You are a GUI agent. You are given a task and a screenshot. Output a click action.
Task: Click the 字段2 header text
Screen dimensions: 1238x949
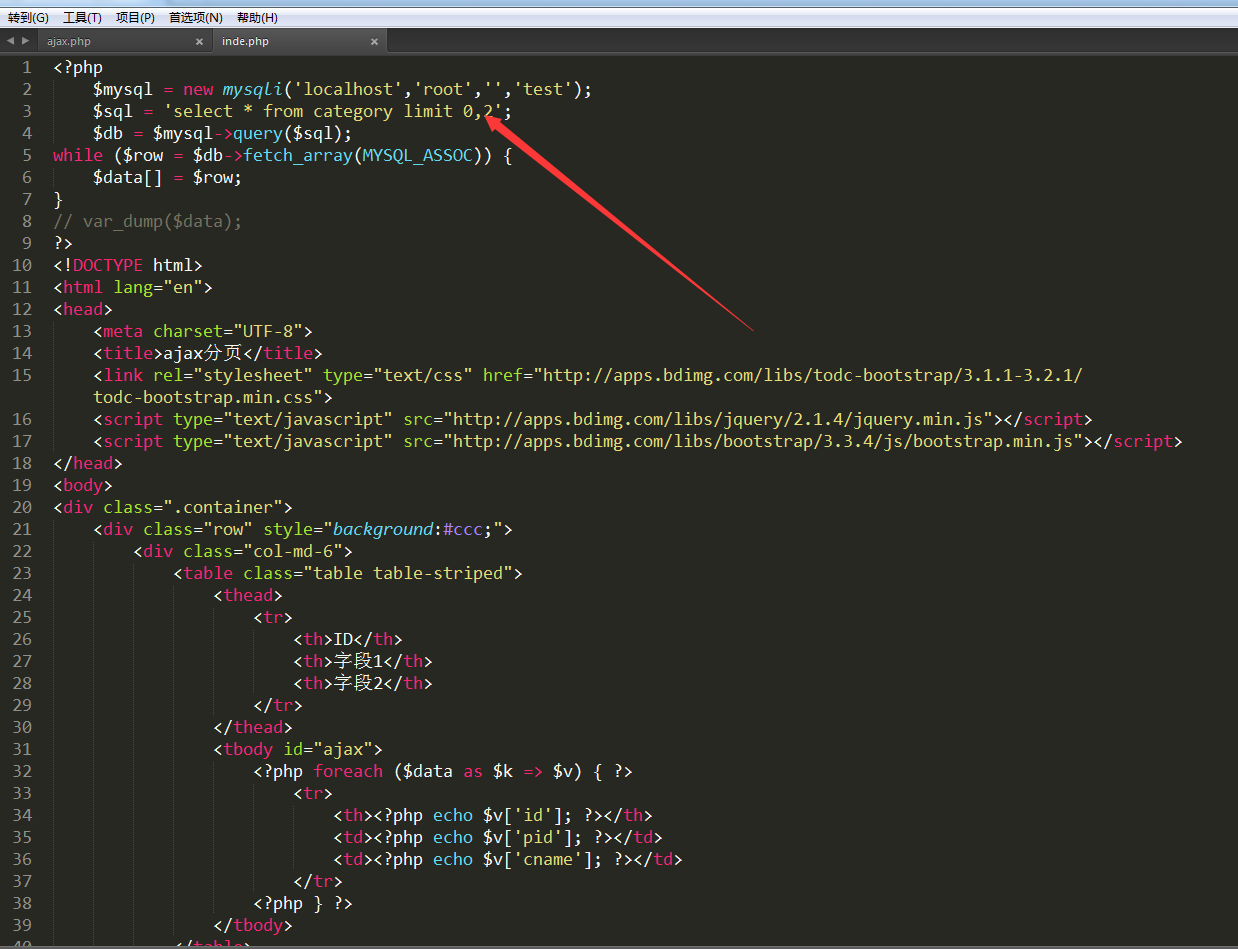[359, 683]
